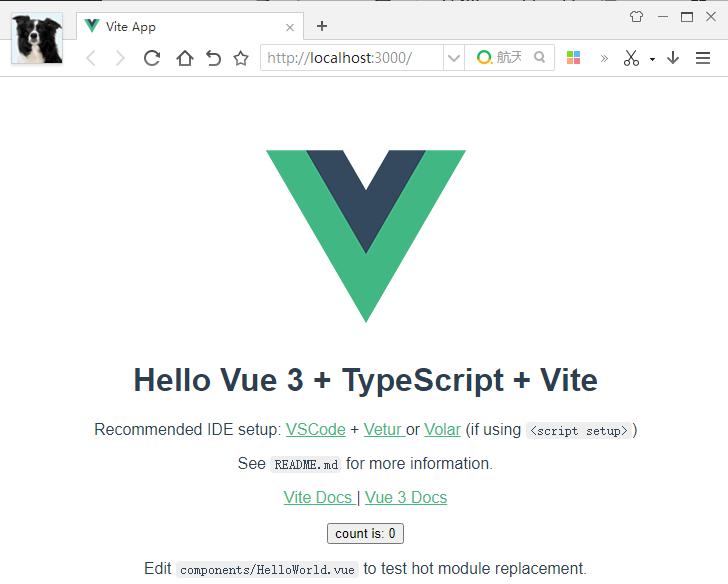This screenshot has width=728, height=584.
Task: Click the 360 search engine logo icon
Action: [x=484, y=58]
